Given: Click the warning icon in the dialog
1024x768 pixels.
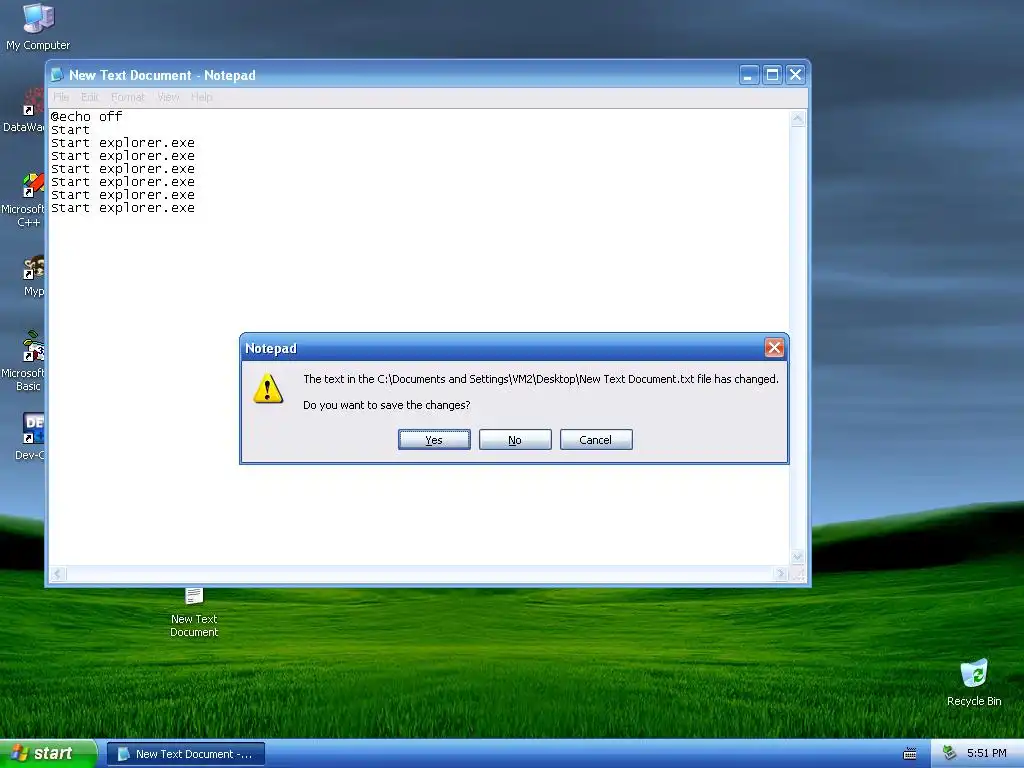Looking at the screenshot, I should click(268, 388).
